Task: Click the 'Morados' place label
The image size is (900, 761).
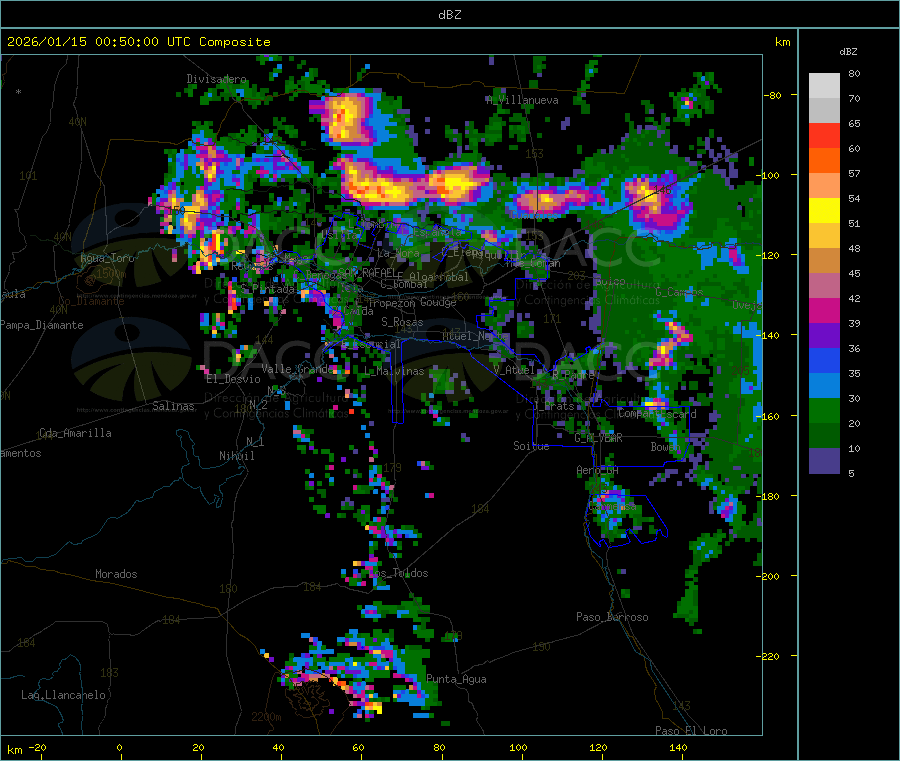Action: pyautogui.click(x=116, y=574)
